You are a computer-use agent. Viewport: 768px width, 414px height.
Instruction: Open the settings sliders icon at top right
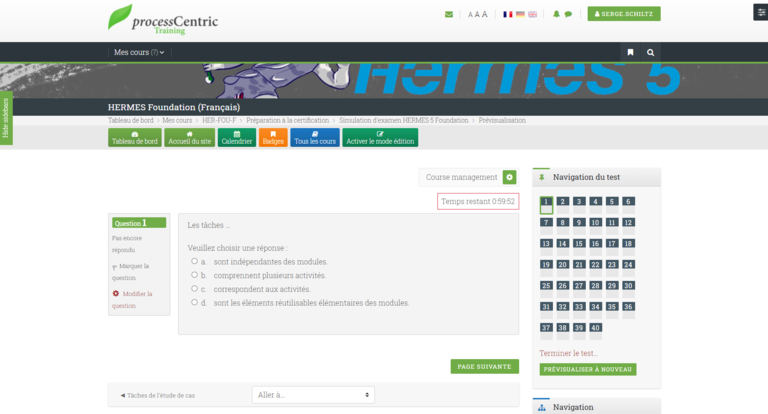[761, 12]
